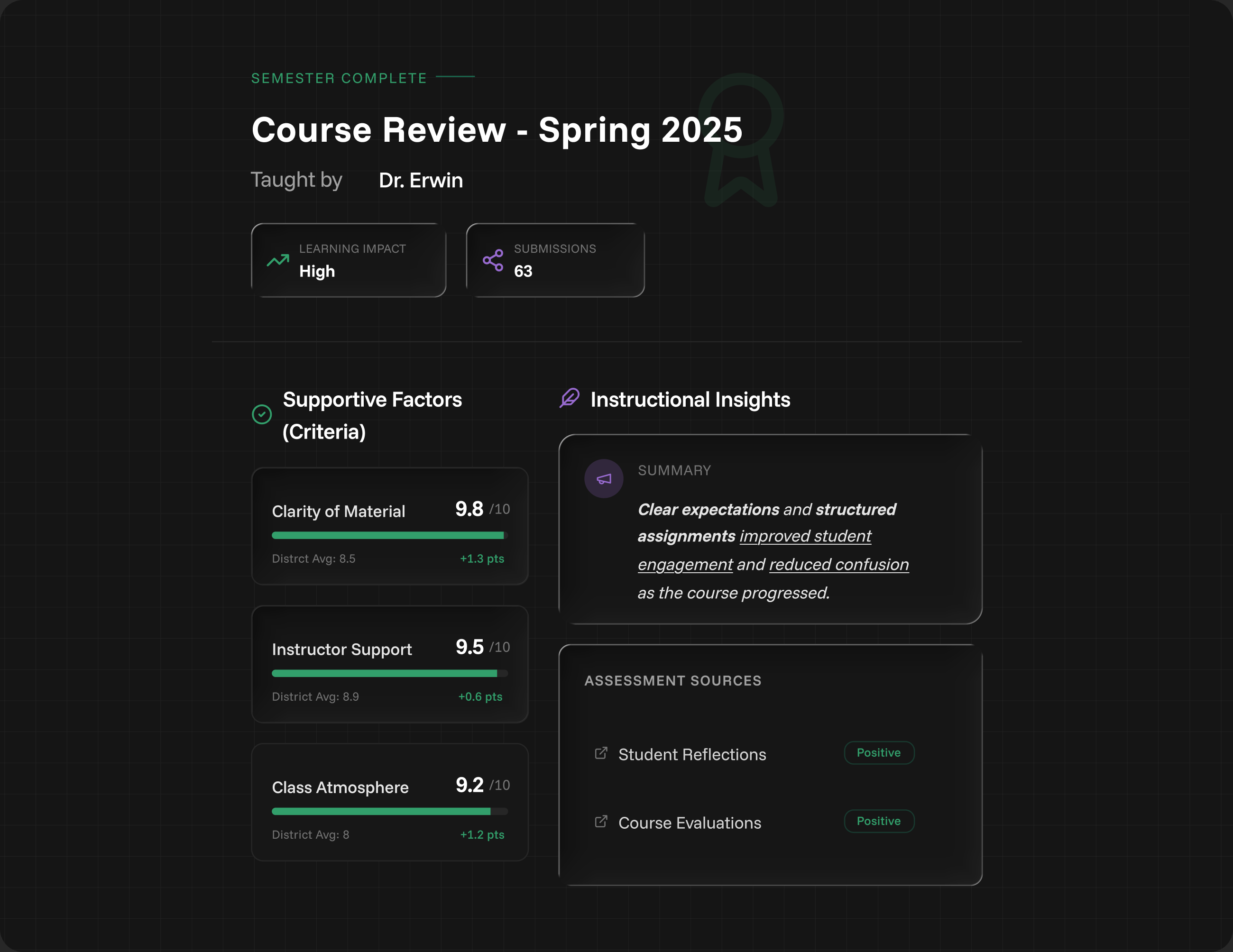This screenshot has height=952, width=1233.
Task: Click the Student Reflections source label
Action: tap(691, 754)
